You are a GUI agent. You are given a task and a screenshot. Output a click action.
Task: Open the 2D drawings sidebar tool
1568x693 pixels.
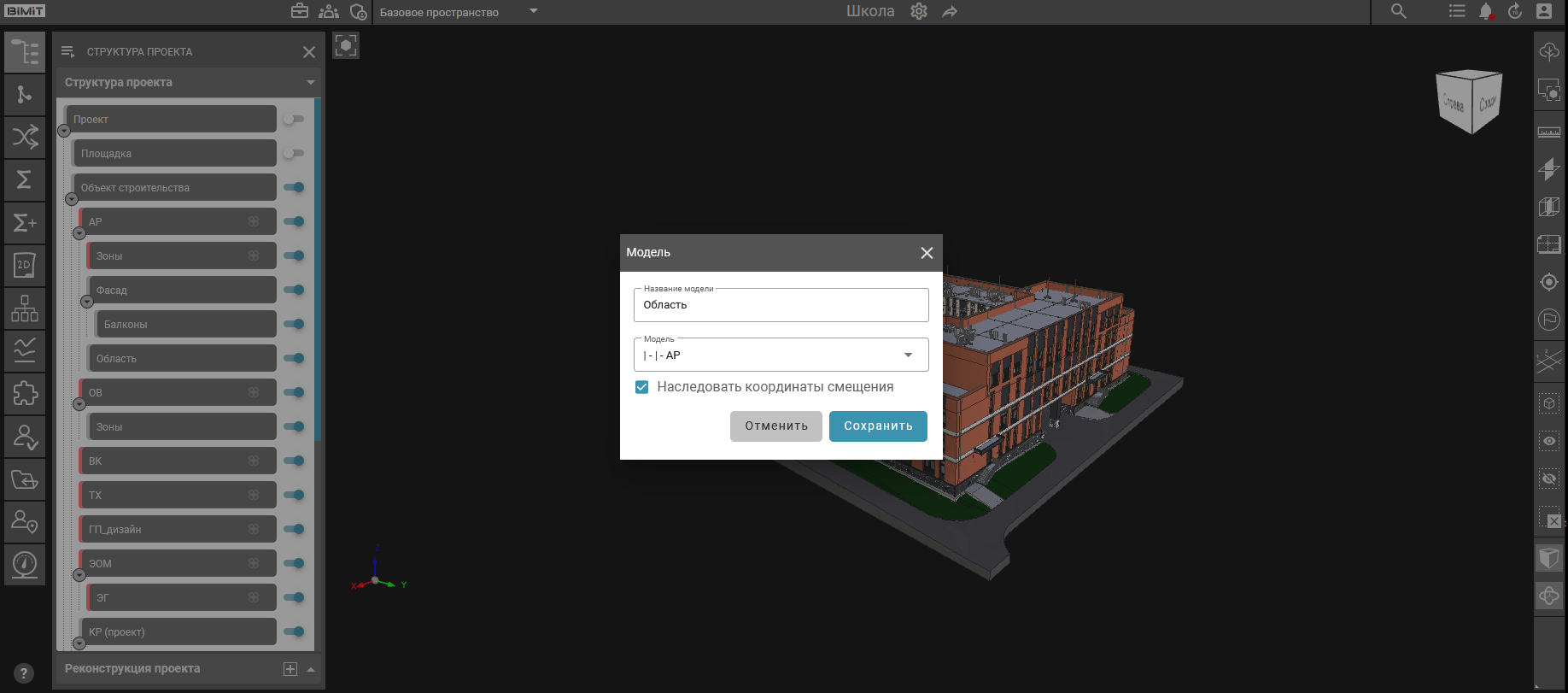[x=25, y=265]
